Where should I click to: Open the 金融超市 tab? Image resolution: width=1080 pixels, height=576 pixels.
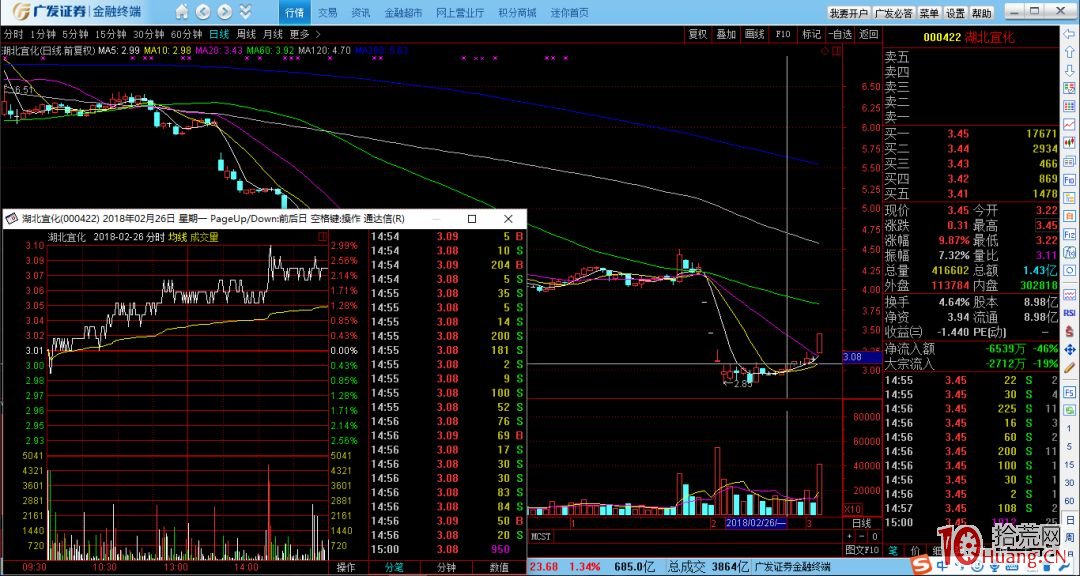point(402,13)
